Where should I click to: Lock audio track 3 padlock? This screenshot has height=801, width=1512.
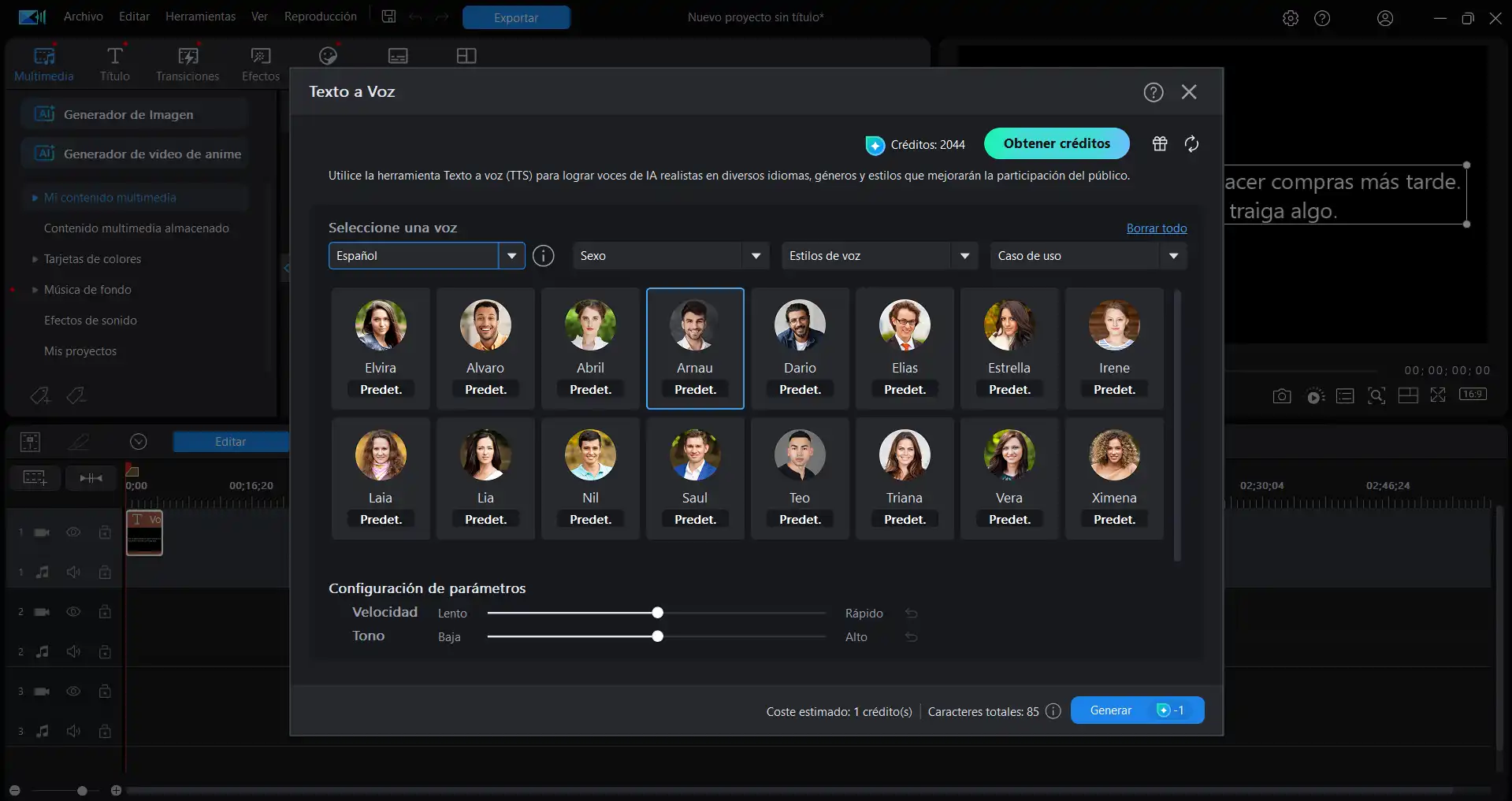[104, 731]
